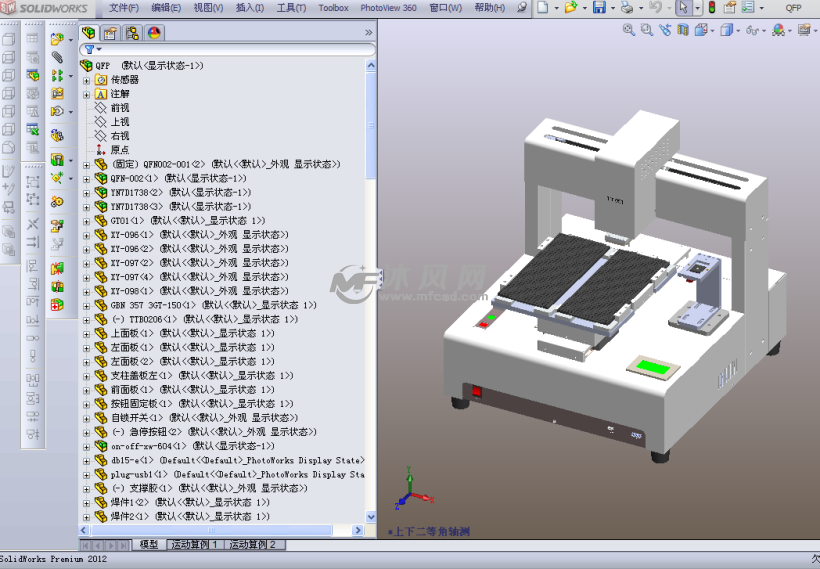This screenshot has width=820, height=569.
Task: Open the Toolbox menu
Action: (x=333, y=8)
